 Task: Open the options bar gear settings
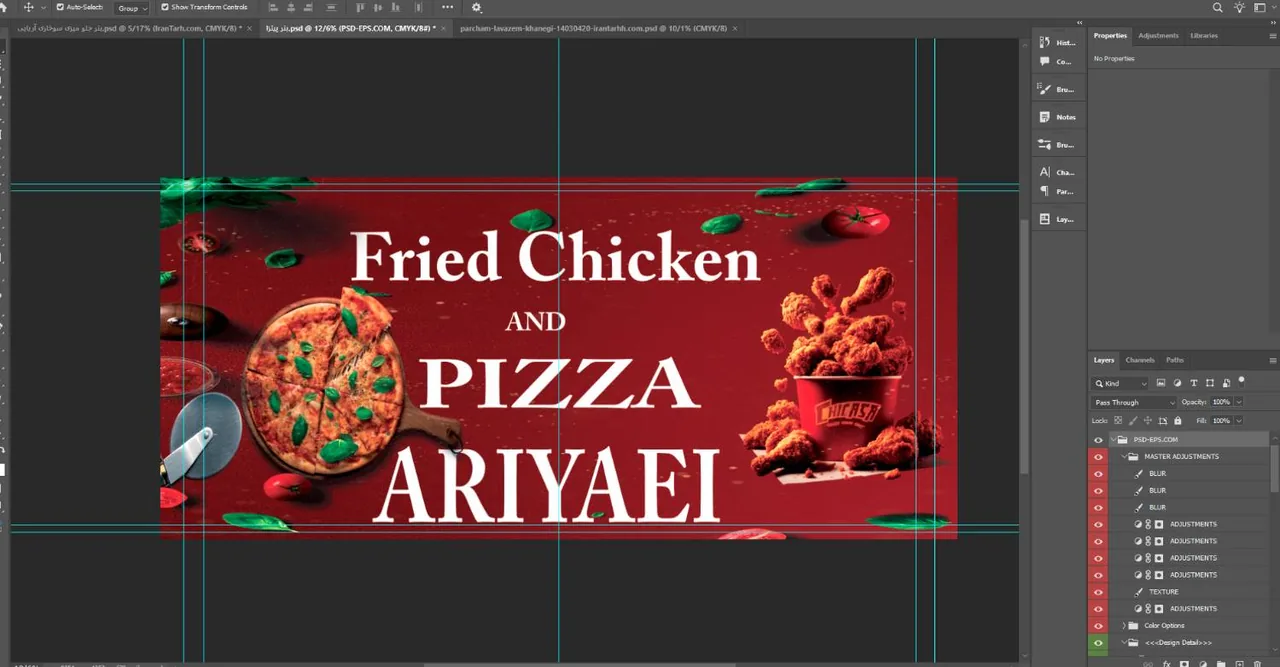(x=476, y=7)
